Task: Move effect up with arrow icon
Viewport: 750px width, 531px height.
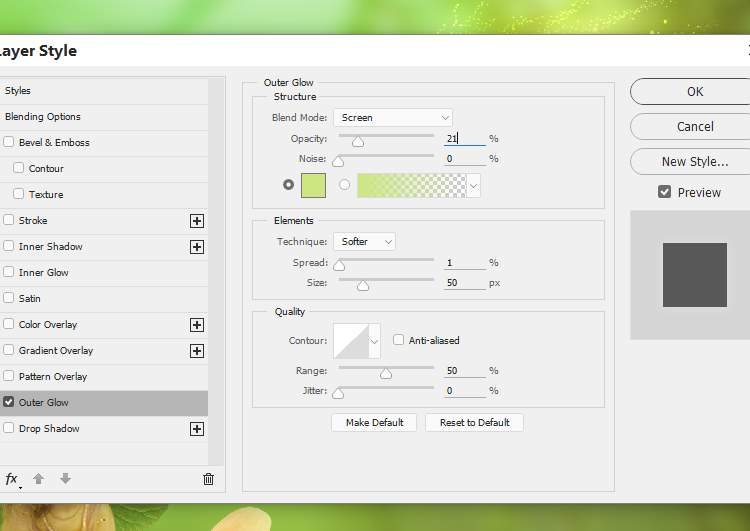Action: click(x=38, y=478)
